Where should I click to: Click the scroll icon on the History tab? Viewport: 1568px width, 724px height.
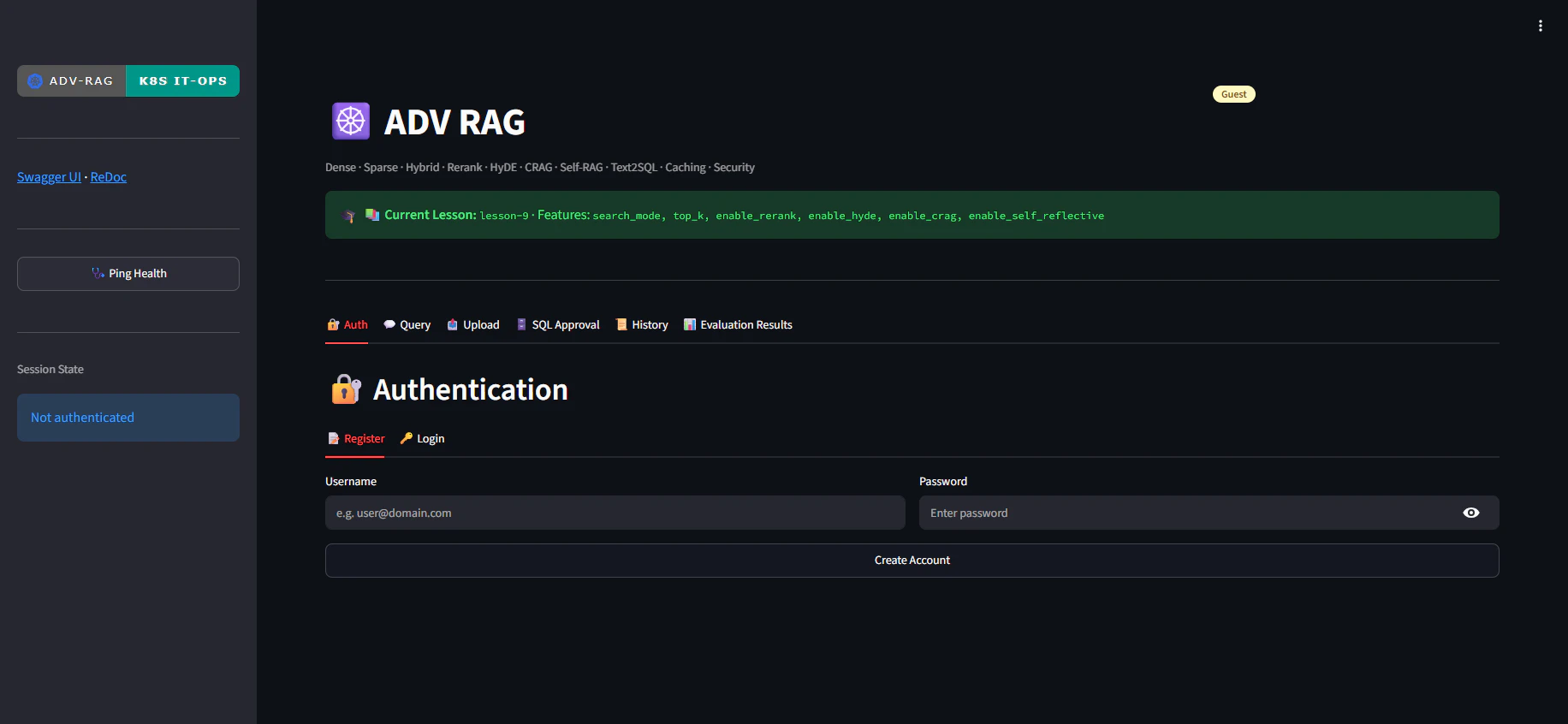(621, 324)
